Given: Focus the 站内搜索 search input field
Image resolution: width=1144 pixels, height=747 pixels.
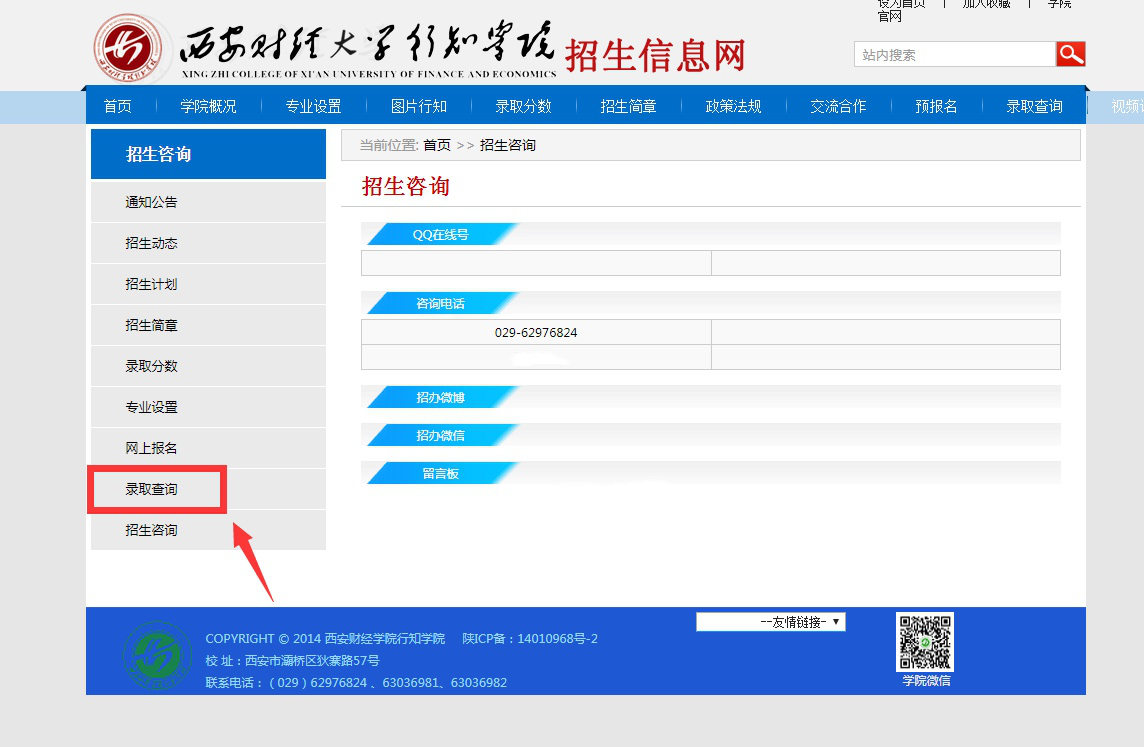Looking at the screenshot, I should point(954,54).
